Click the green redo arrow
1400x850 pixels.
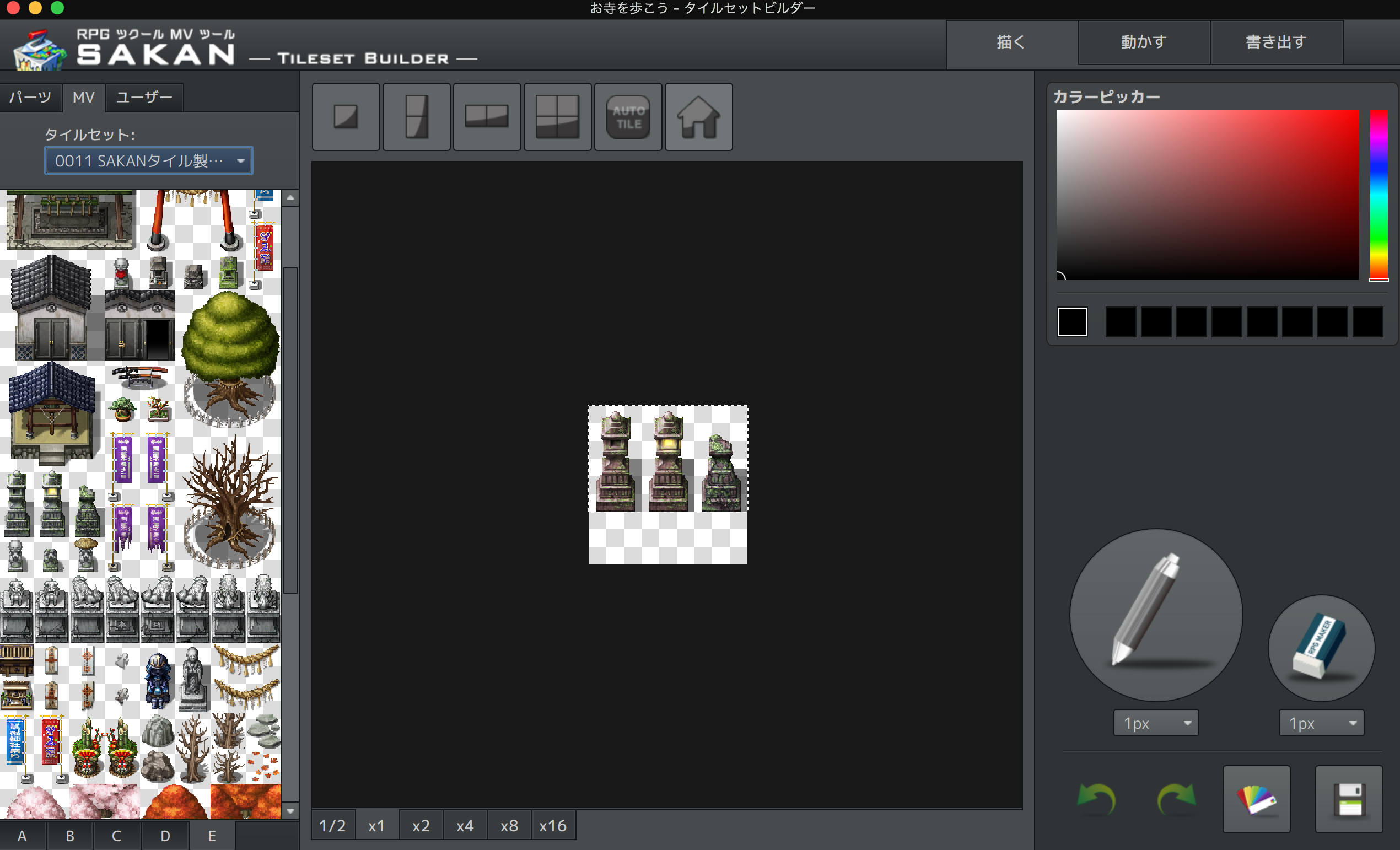(x=1176, y=799)
